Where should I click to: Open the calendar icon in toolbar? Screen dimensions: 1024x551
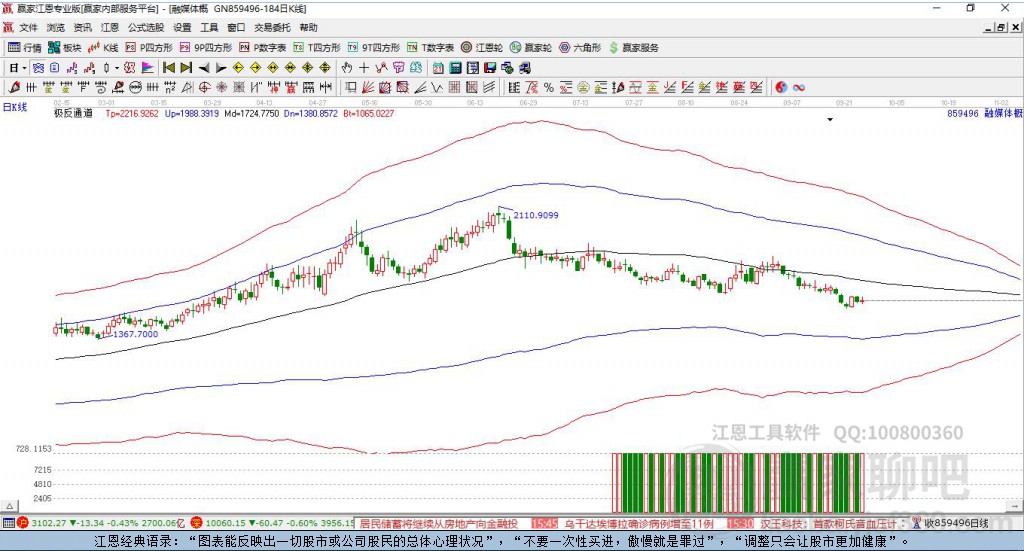[x=438, y=68]
